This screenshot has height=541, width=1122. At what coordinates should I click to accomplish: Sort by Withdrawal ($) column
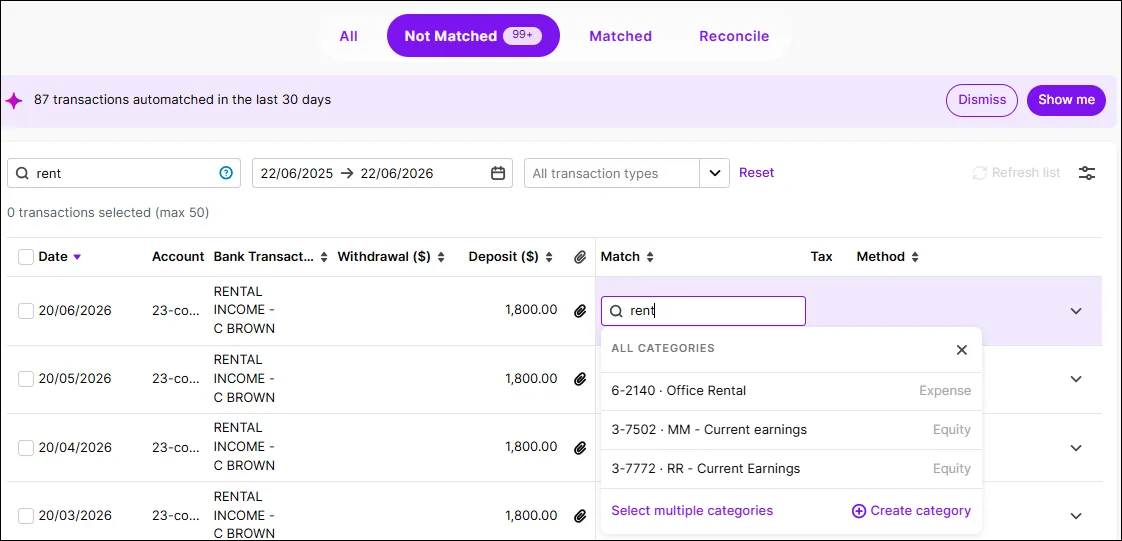point(391,257)
